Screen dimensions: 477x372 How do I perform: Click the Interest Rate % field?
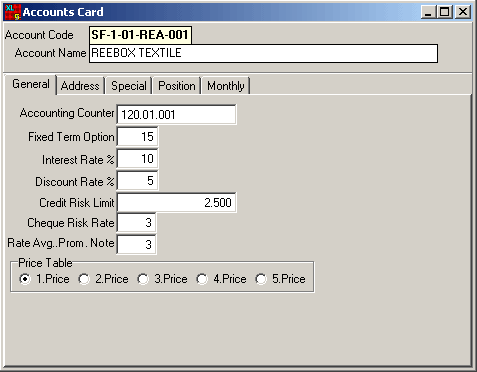(137, 159)
